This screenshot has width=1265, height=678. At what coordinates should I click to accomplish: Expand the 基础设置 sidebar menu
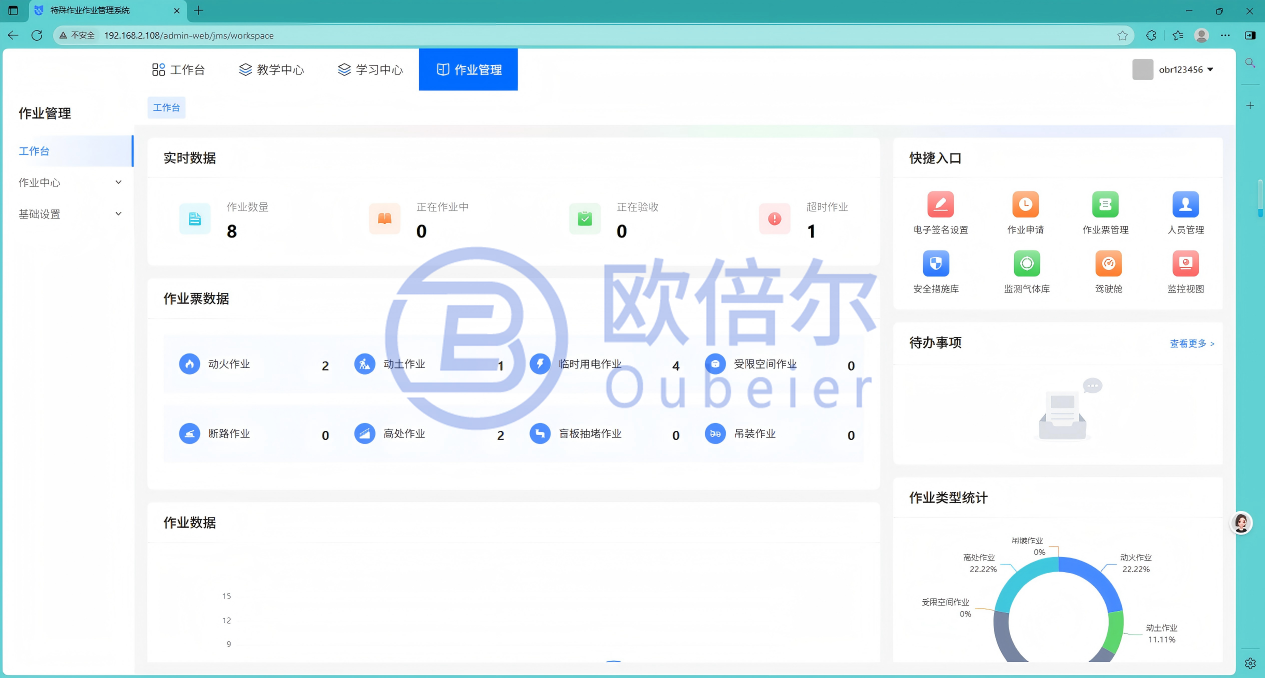tap(69, 214)
